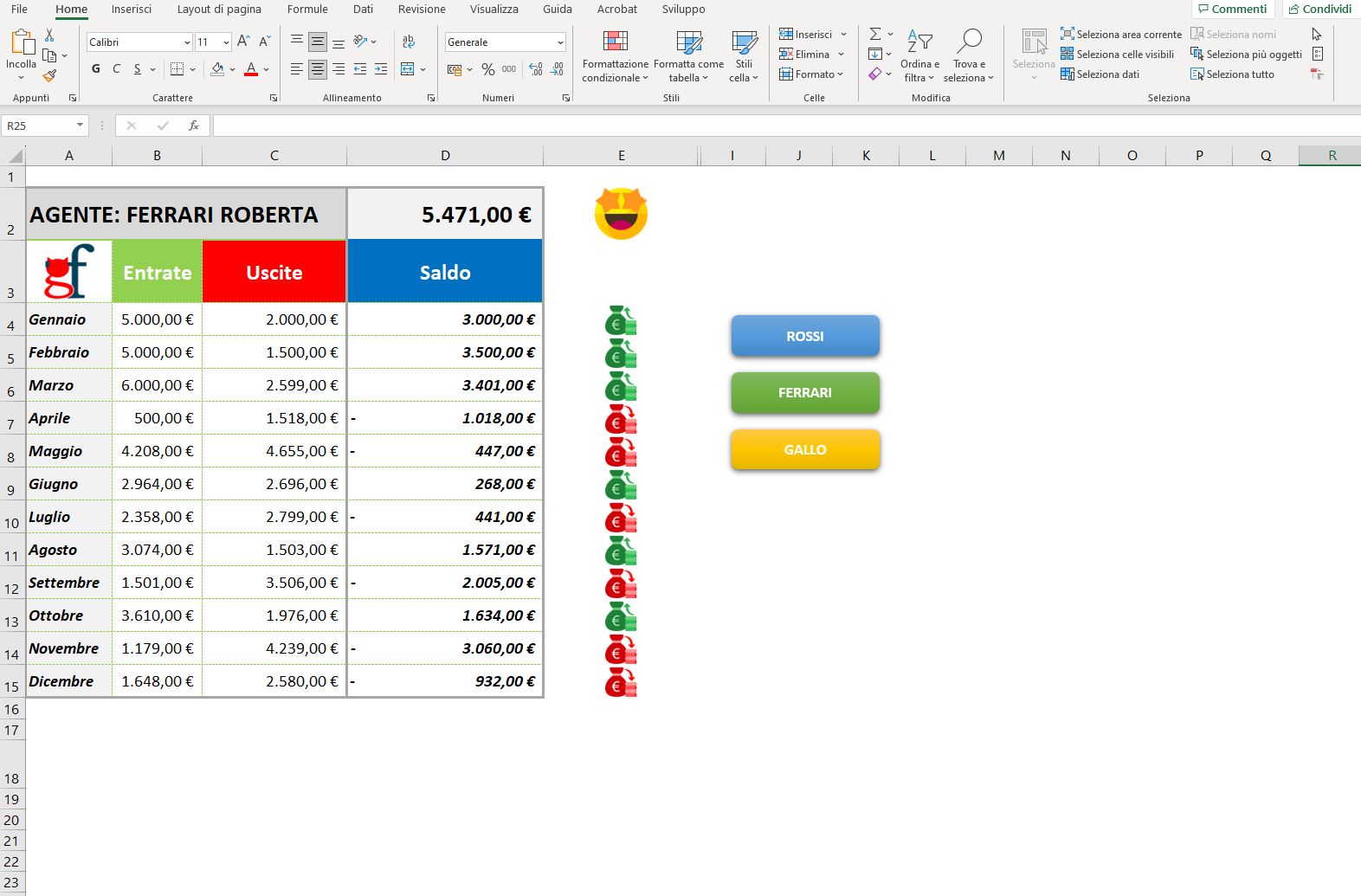Click the percent style icon

[488, 69]
